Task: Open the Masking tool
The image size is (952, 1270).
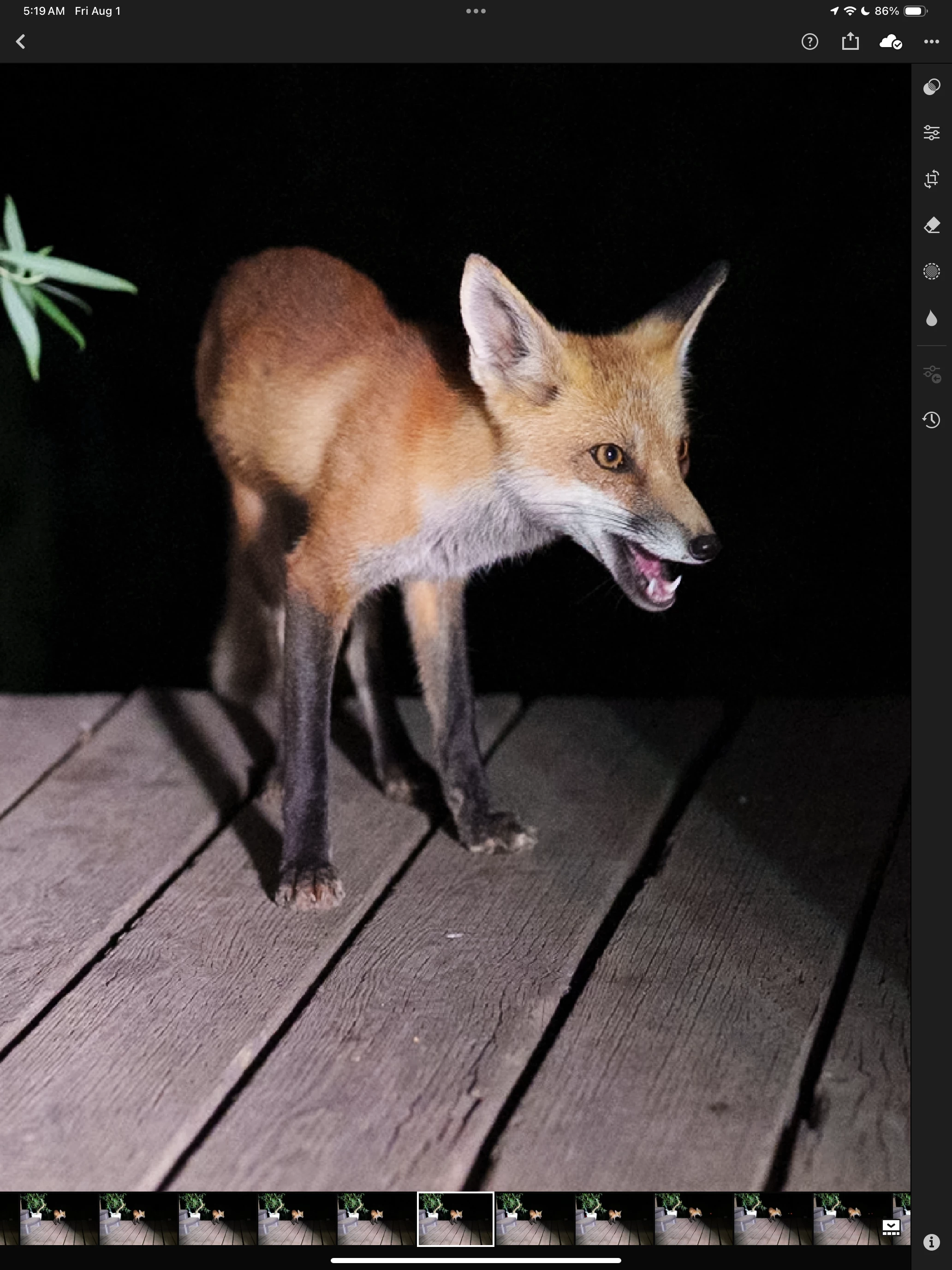Action: tap(931, 271)
